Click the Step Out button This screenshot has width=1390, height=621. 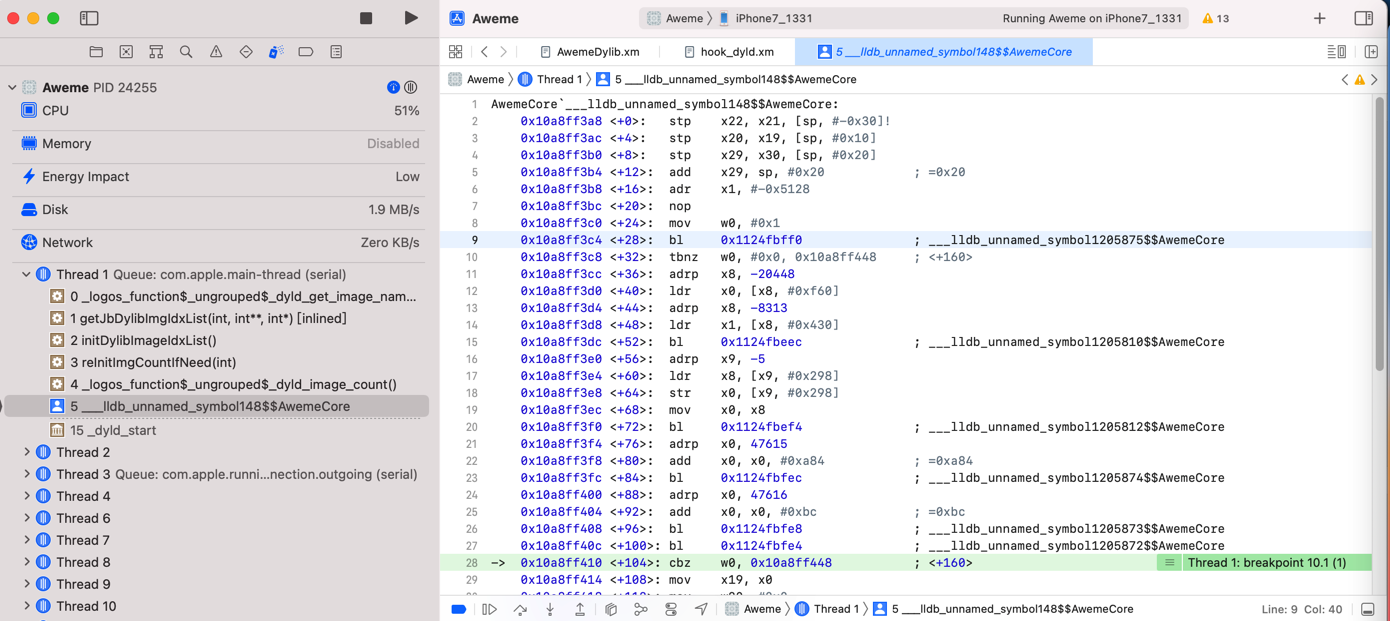pyautogui.click(x=580, y=609)
